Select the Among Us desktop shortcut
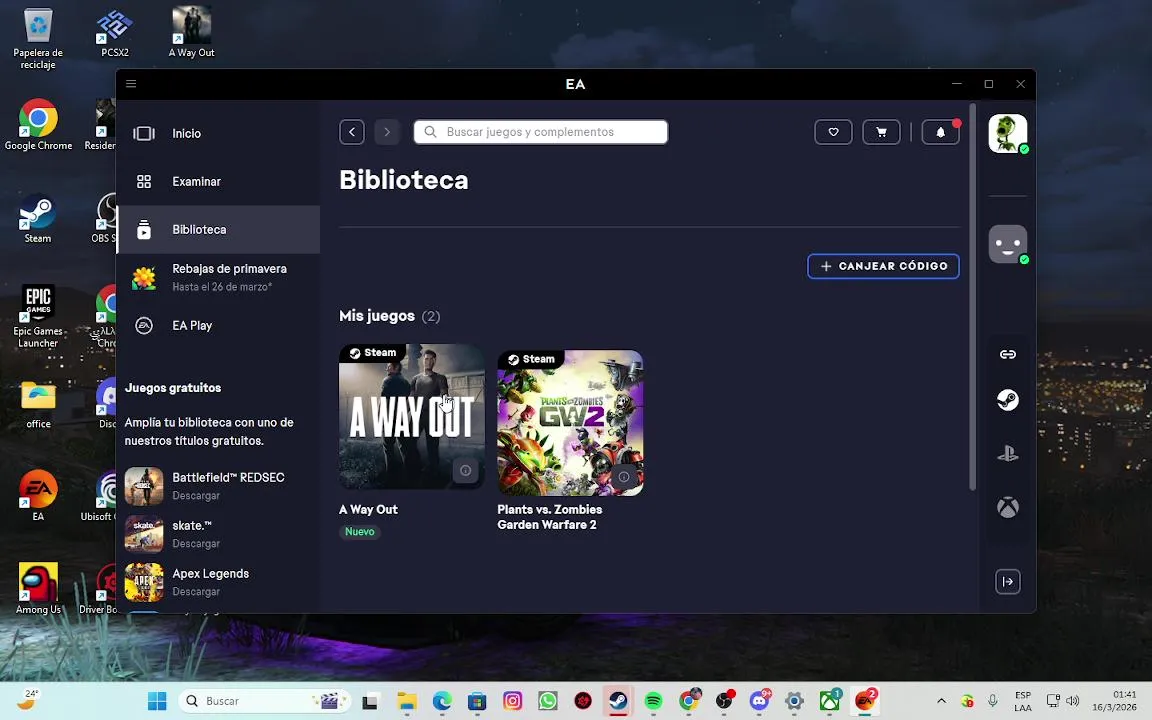This screenshot has width=1152, height=720. coord(38,588)
